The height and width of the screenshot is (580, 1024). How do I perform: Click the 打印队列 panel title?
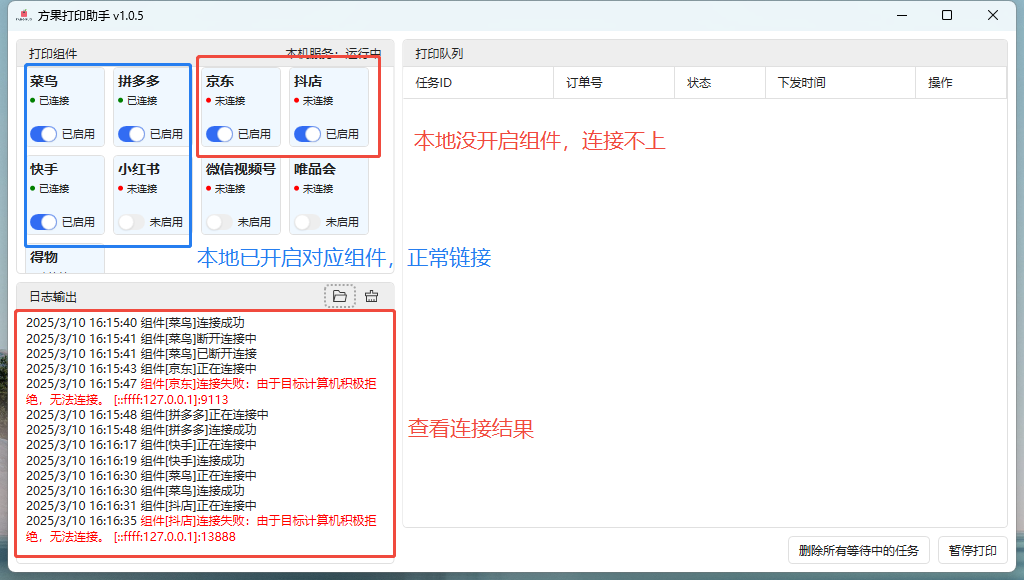tap(440, 54)
